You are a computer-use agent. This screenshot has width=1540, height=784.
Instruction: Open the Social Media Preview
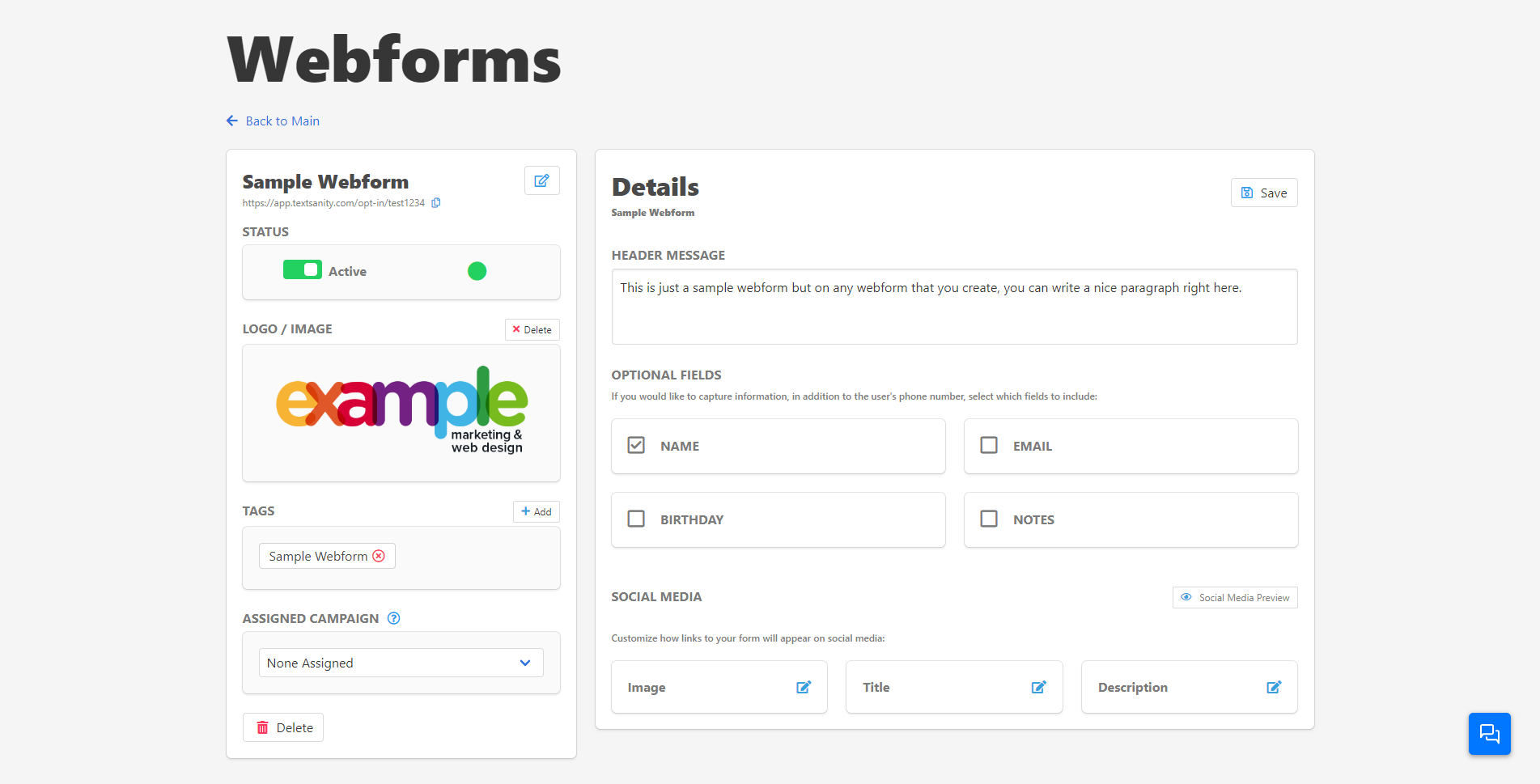(1234, 597)
